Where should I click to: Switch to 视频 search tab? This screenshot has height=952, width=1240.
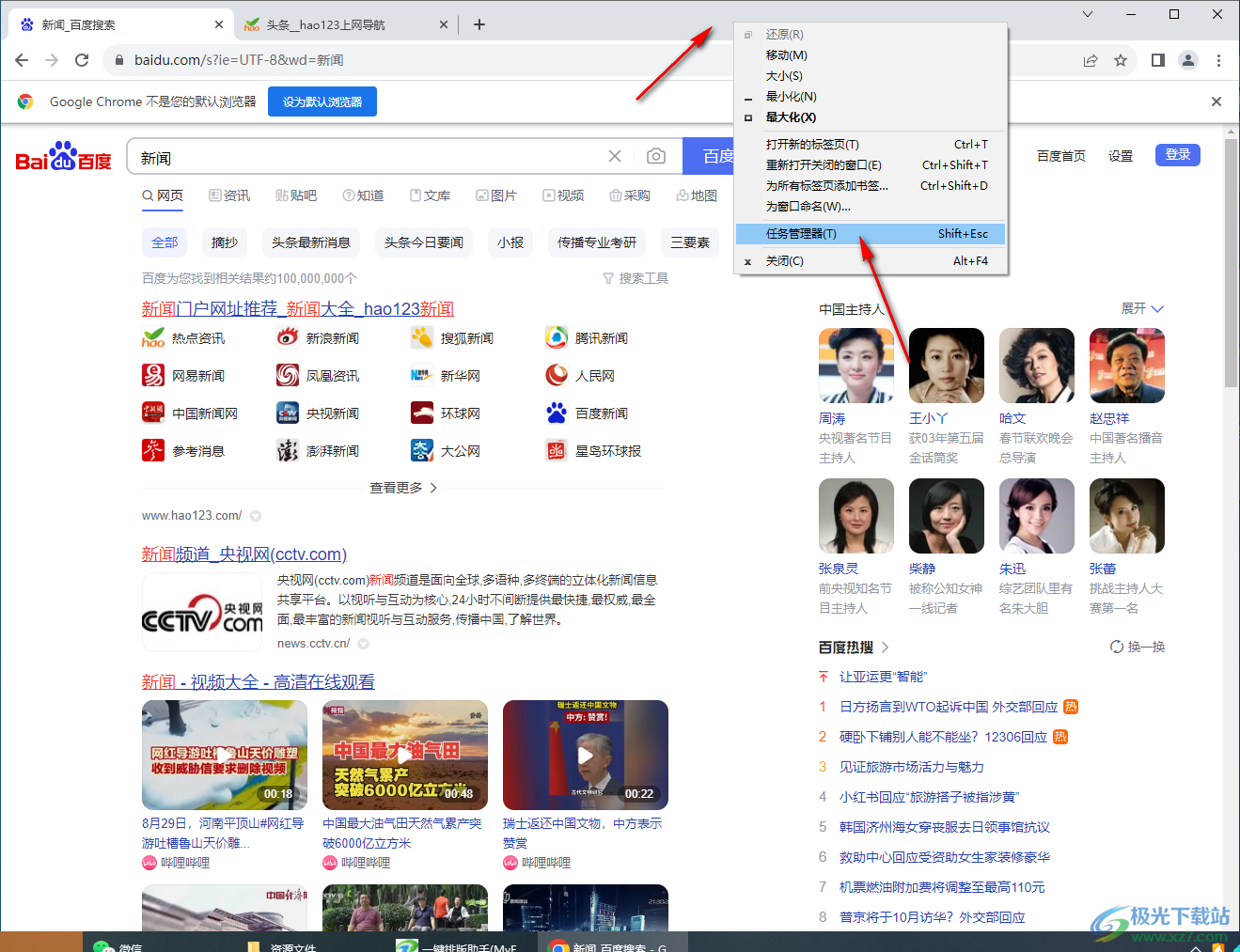pos(563,195)
